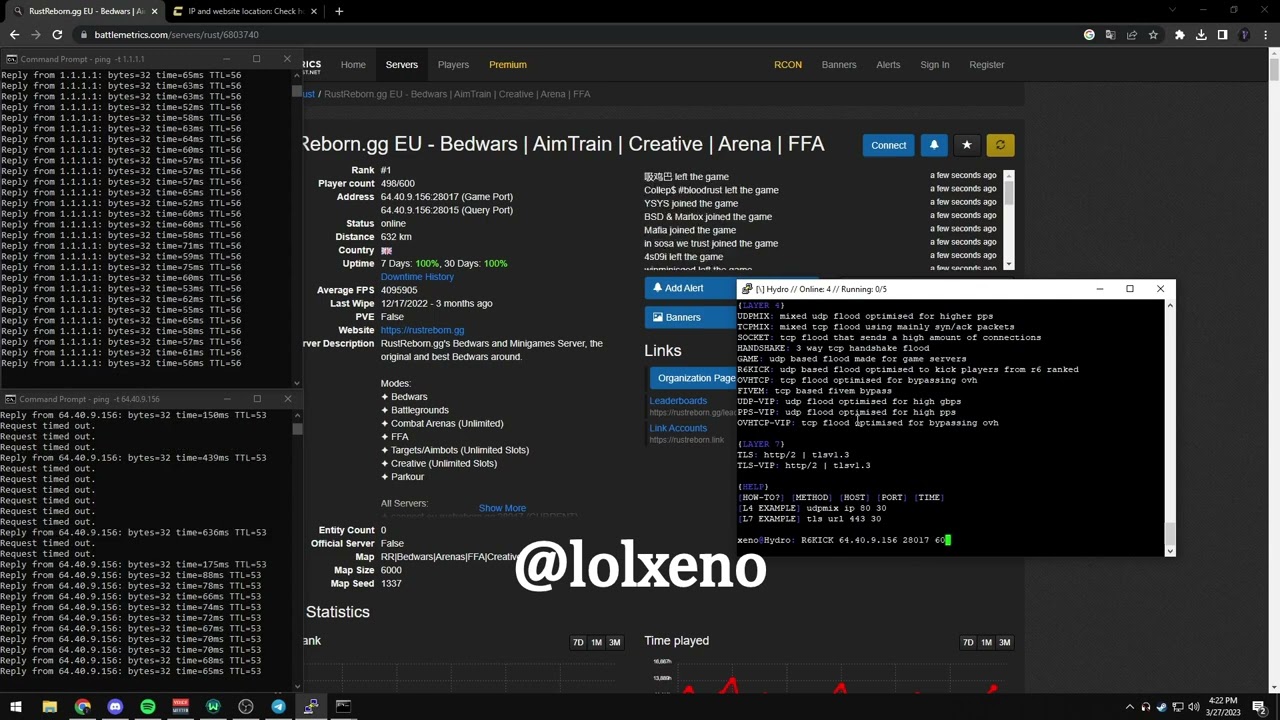Viewport: 1280px width, 720px height.
Task: Click the Organization Page button
Action: click(692, 378)
